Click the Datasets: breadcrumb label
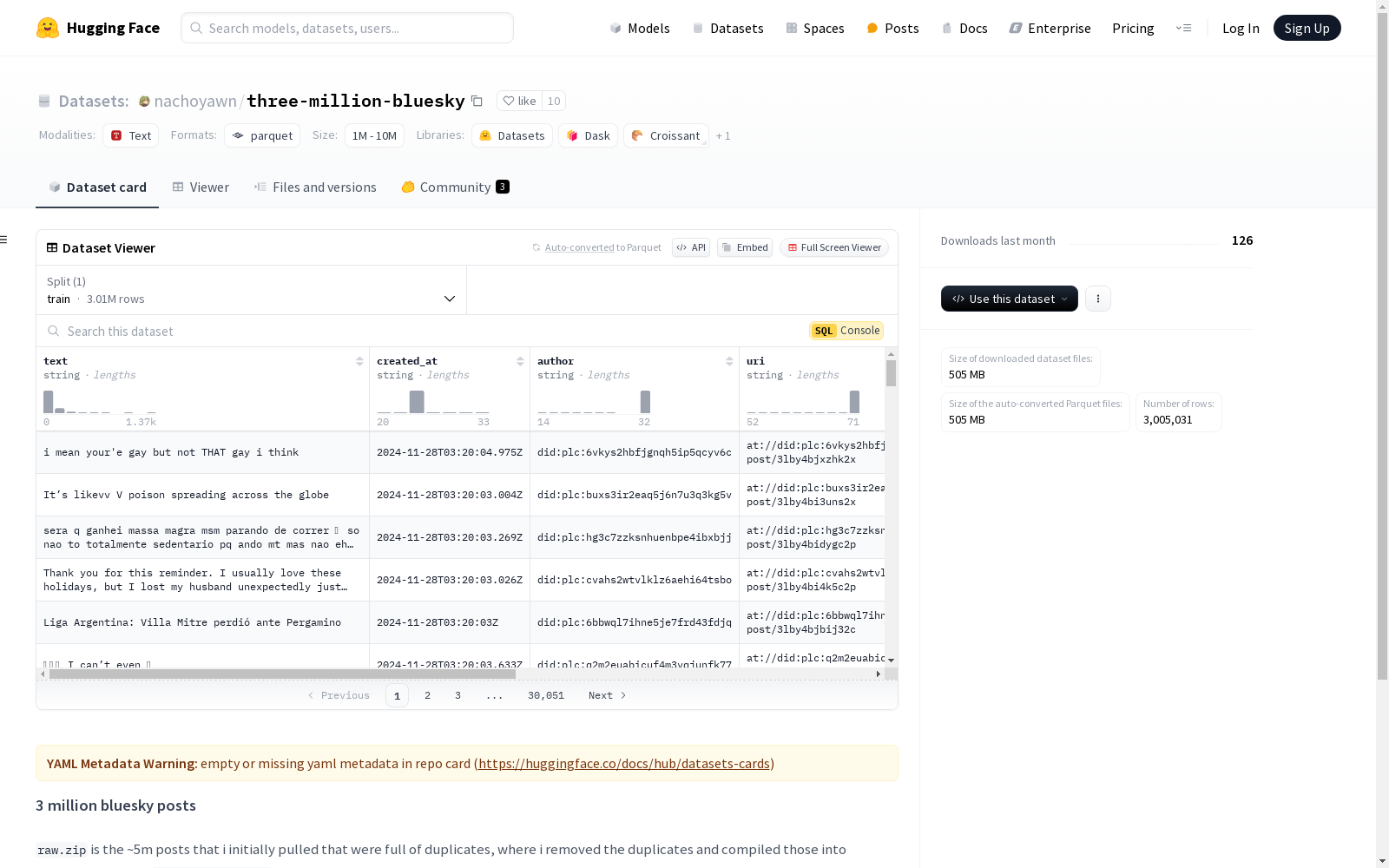This screenshot has height=868, width=1389. (94, 102)
